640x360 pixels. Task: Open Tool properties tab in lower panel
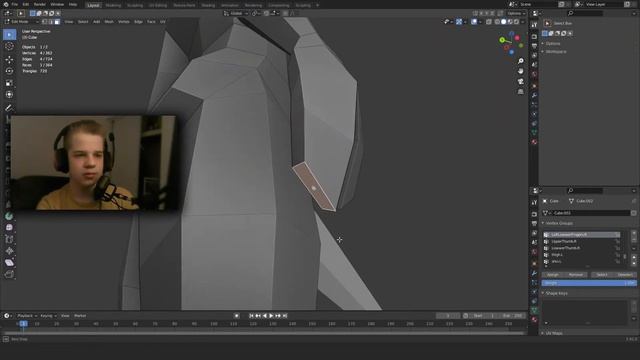[534, 202]
